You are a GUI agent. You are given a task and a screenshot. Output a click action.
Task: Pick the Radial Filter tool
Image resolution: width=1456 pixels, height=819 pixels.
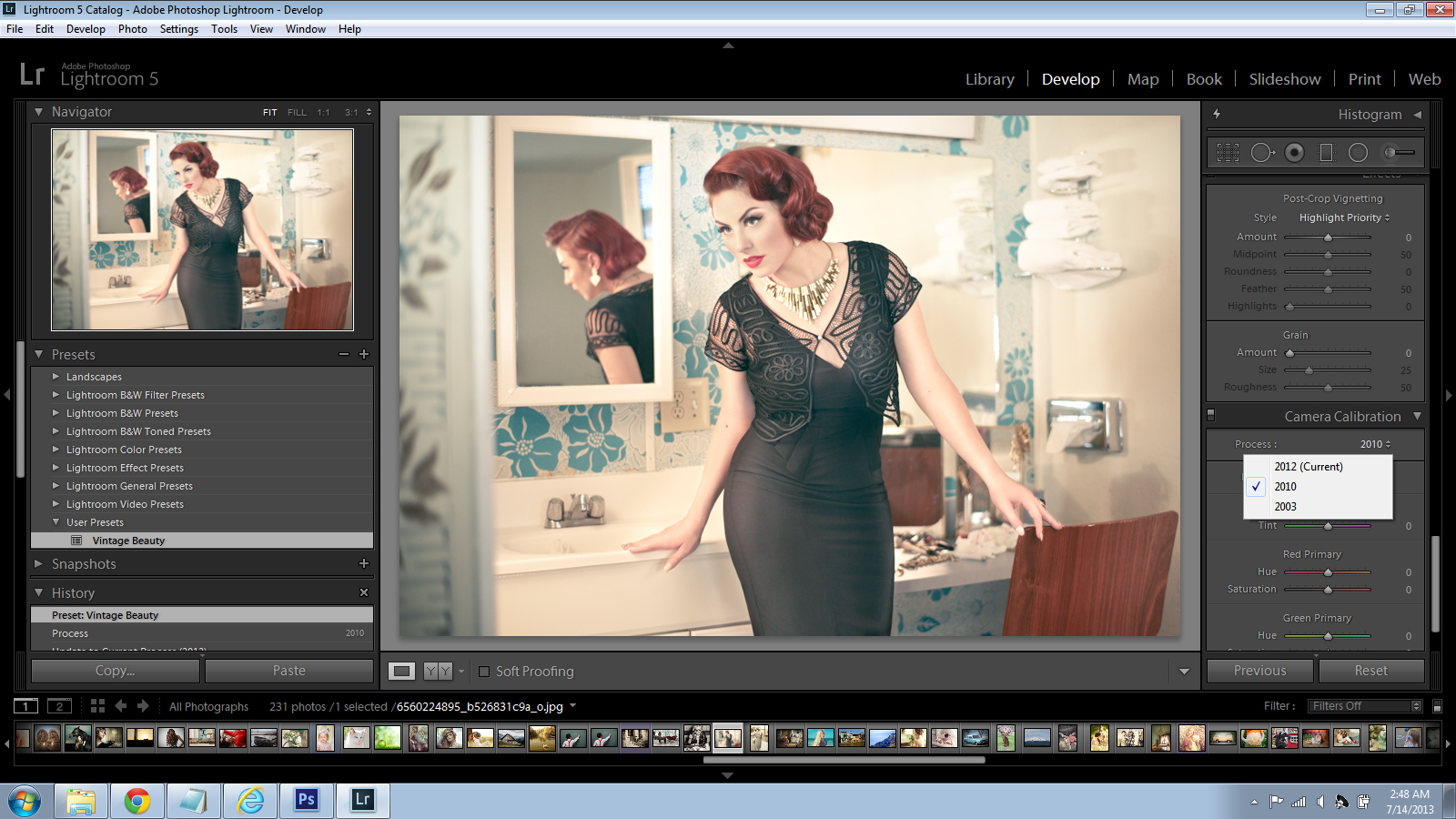click(x=1358, y=153)
